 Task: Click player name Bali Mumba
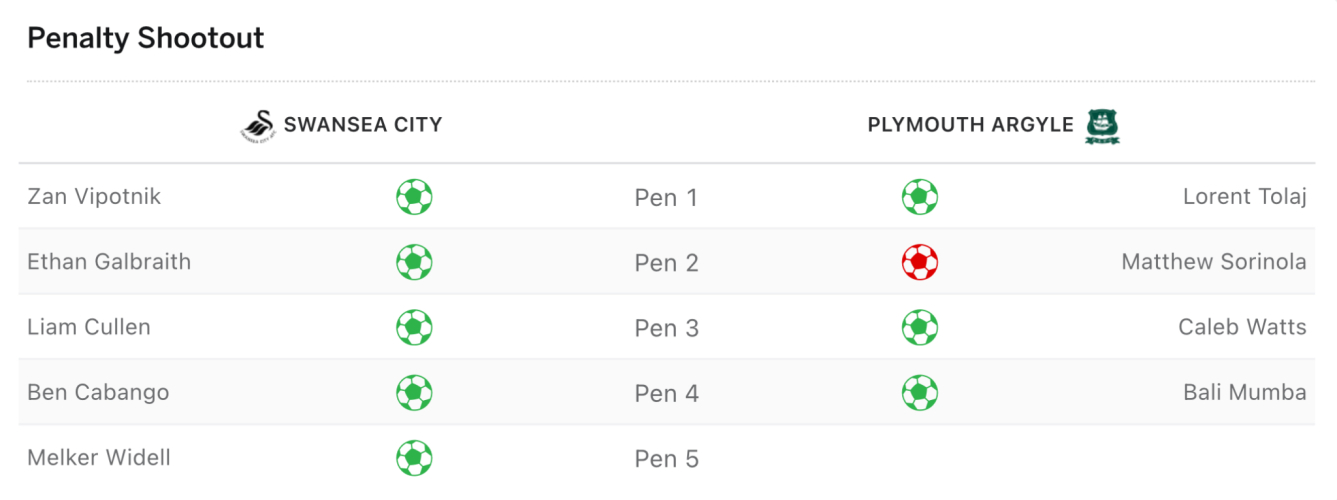click(1244, 393)
